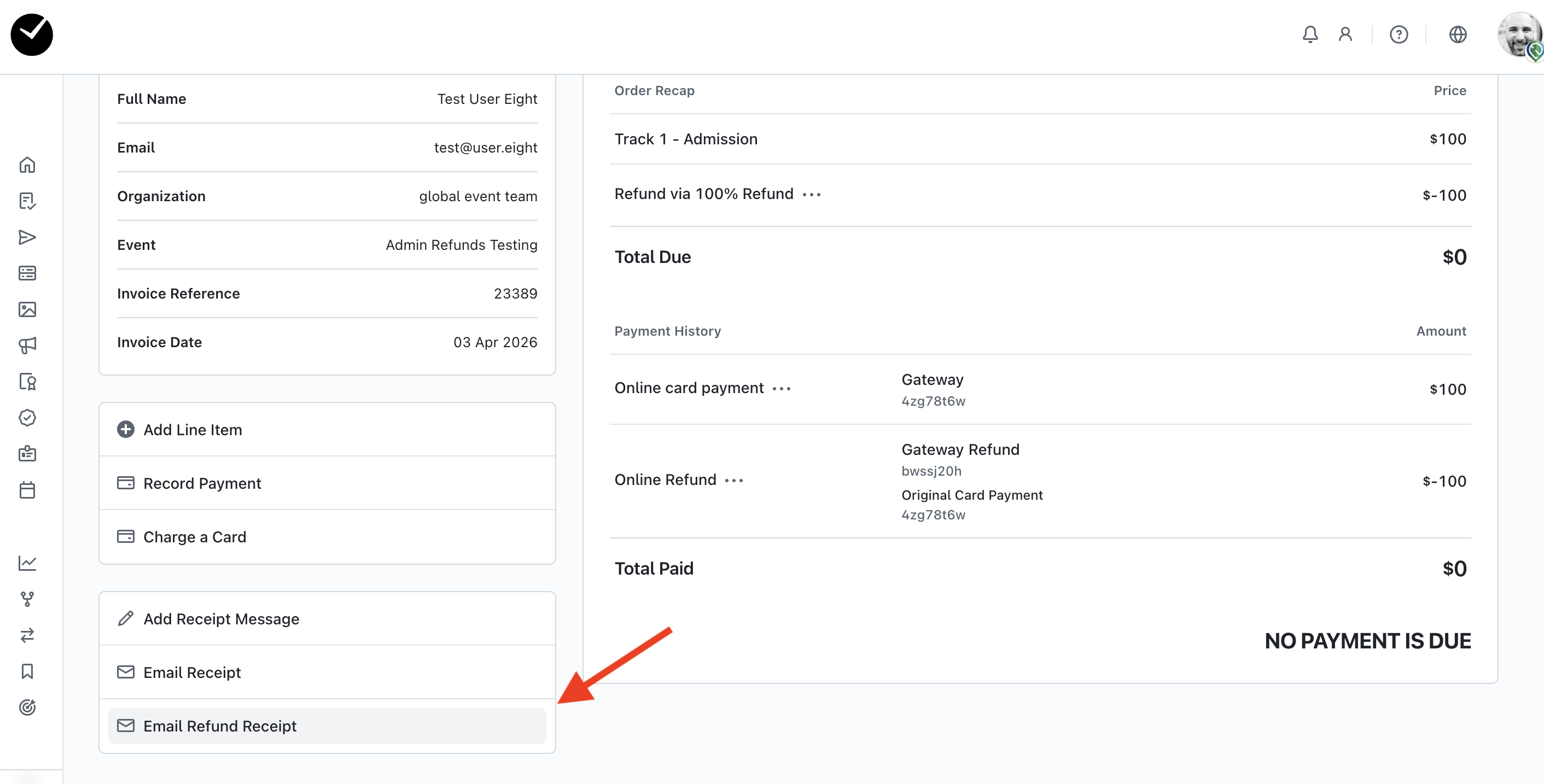This screenshot has width=1544, height=784.
Task: Open the send arrow sidebar icon
Action: coord(27,237)
